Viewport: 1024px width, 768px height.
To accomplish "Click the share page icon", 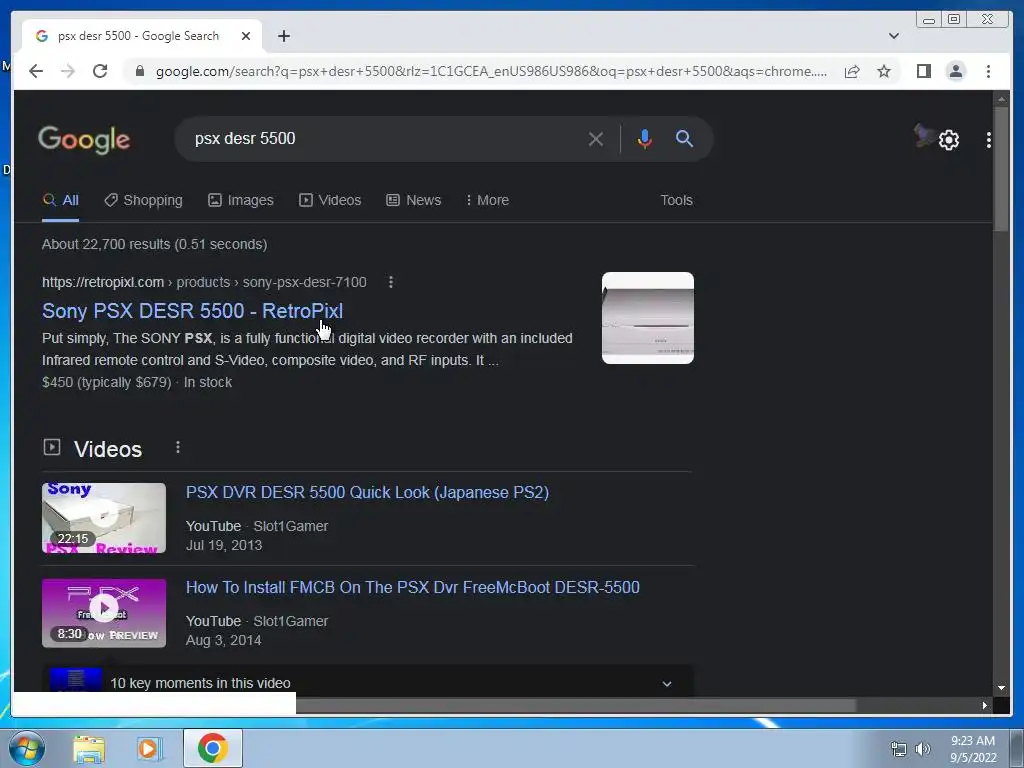I will pyautogui.click(x=852, y=71).
